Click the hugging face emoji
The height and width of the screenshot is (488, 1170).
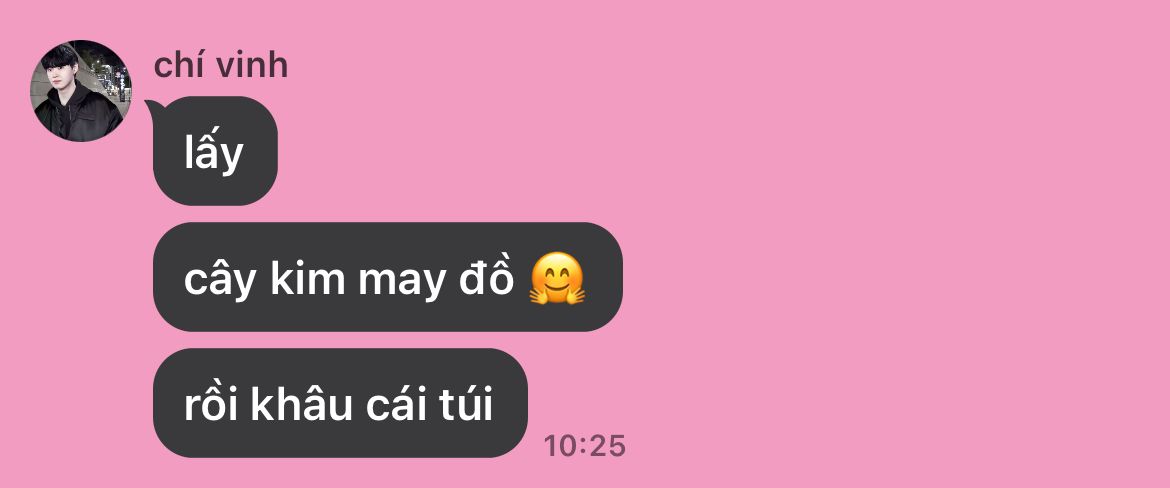pos(557,280)
